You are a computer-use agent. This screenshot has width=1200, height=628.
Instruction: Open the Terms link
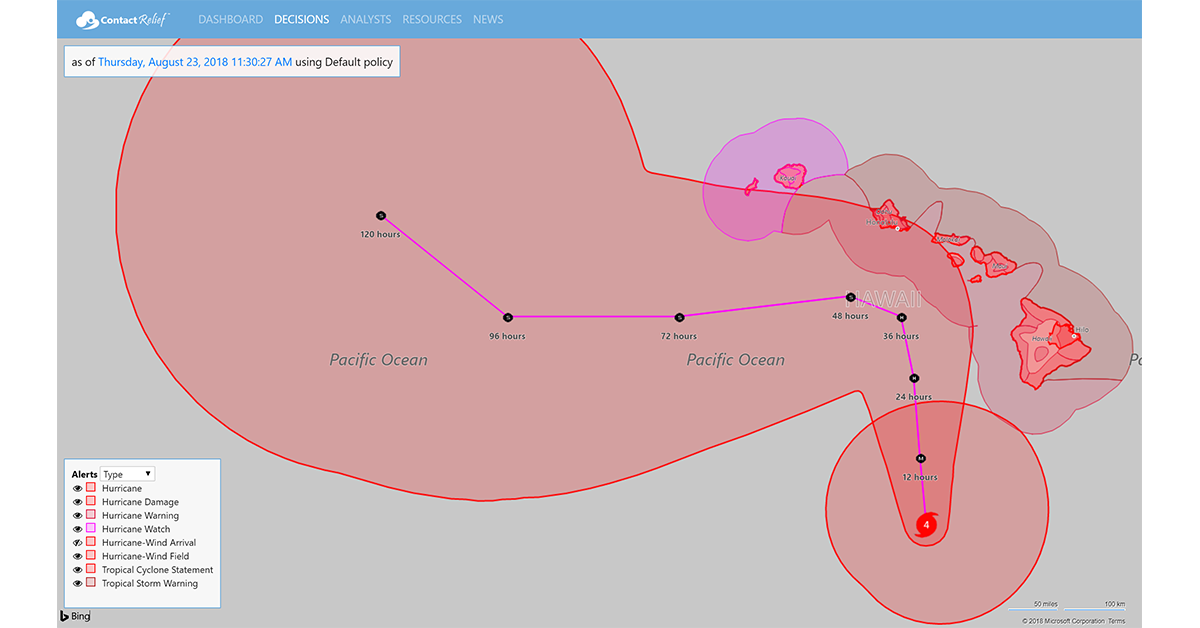[1116, 621]
